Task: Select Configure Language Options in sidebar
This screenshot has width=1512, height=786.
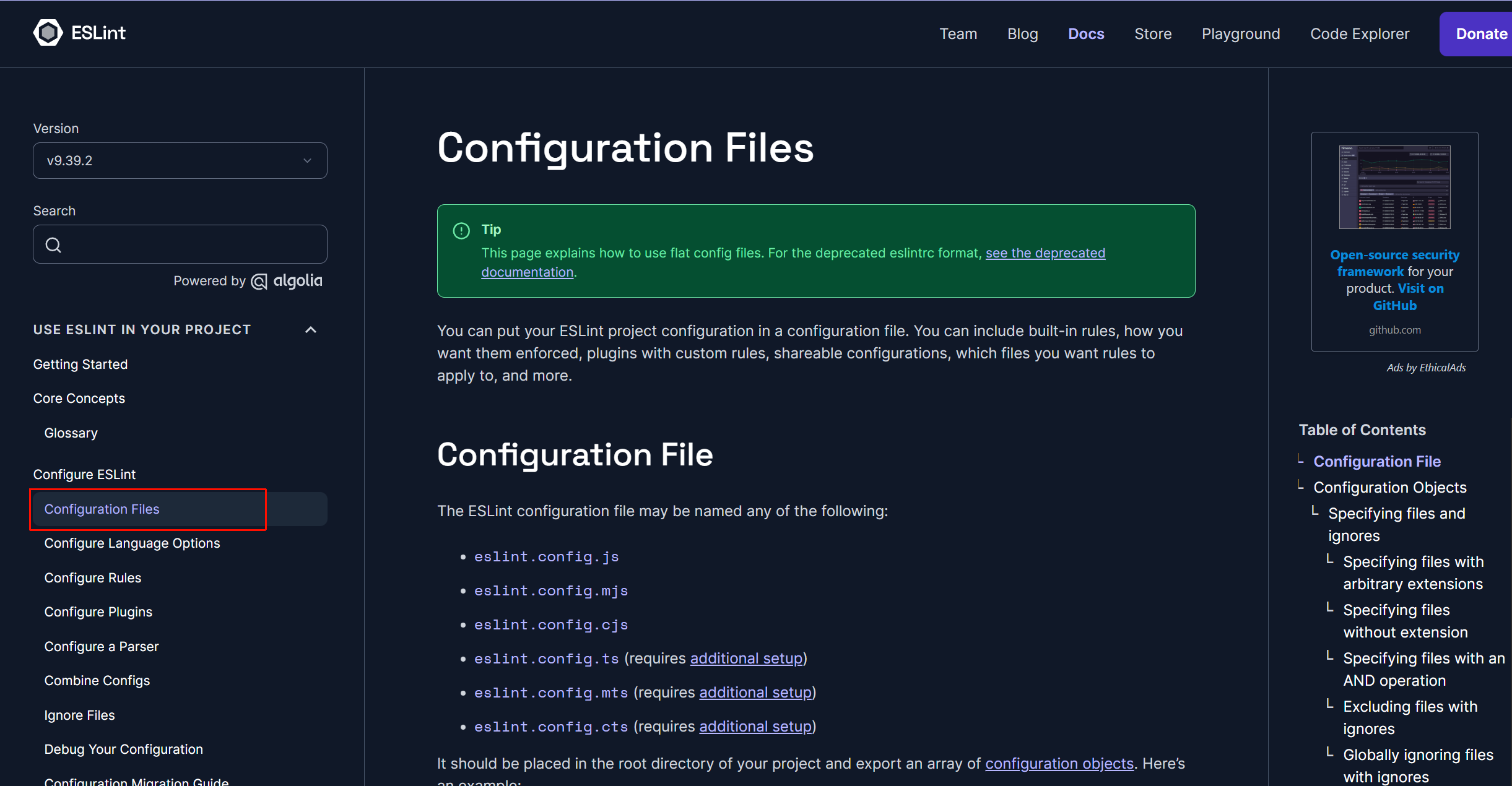Action: point(132,543)
